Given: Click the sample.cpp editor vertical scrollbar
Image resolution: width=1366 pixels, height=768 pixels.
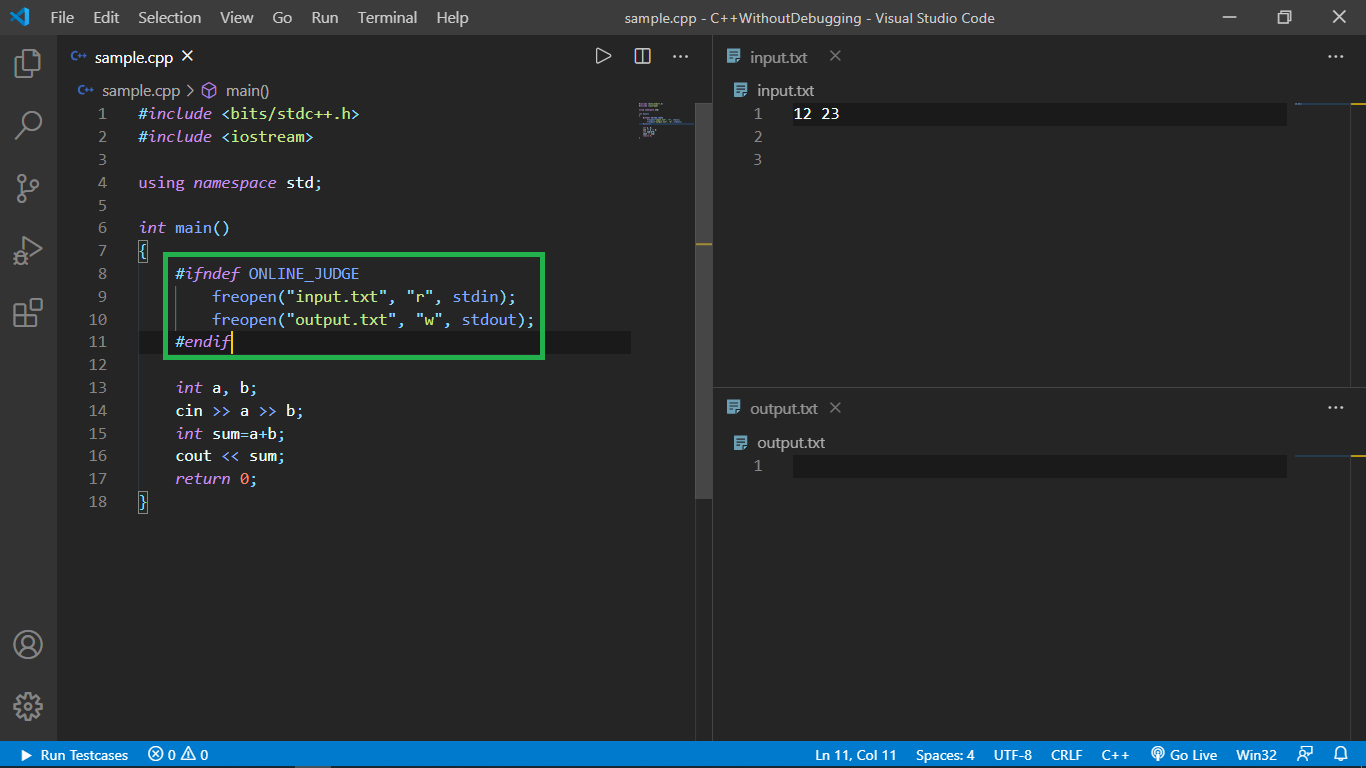Looking at the screenshot, I should coord(704,300).
